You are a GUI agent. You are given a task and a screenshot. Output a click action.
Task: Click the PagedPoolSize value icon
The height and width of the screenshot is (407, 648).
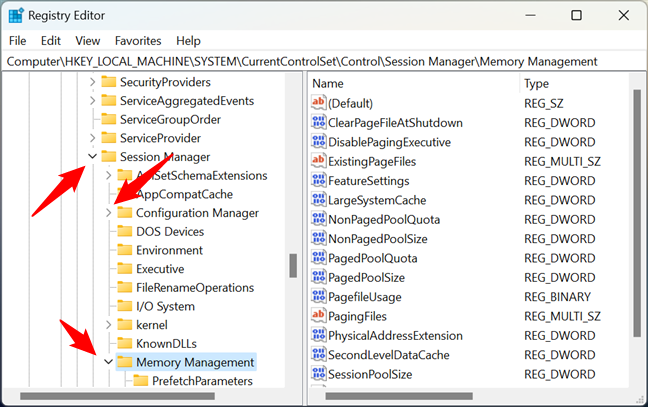point(318,277)
